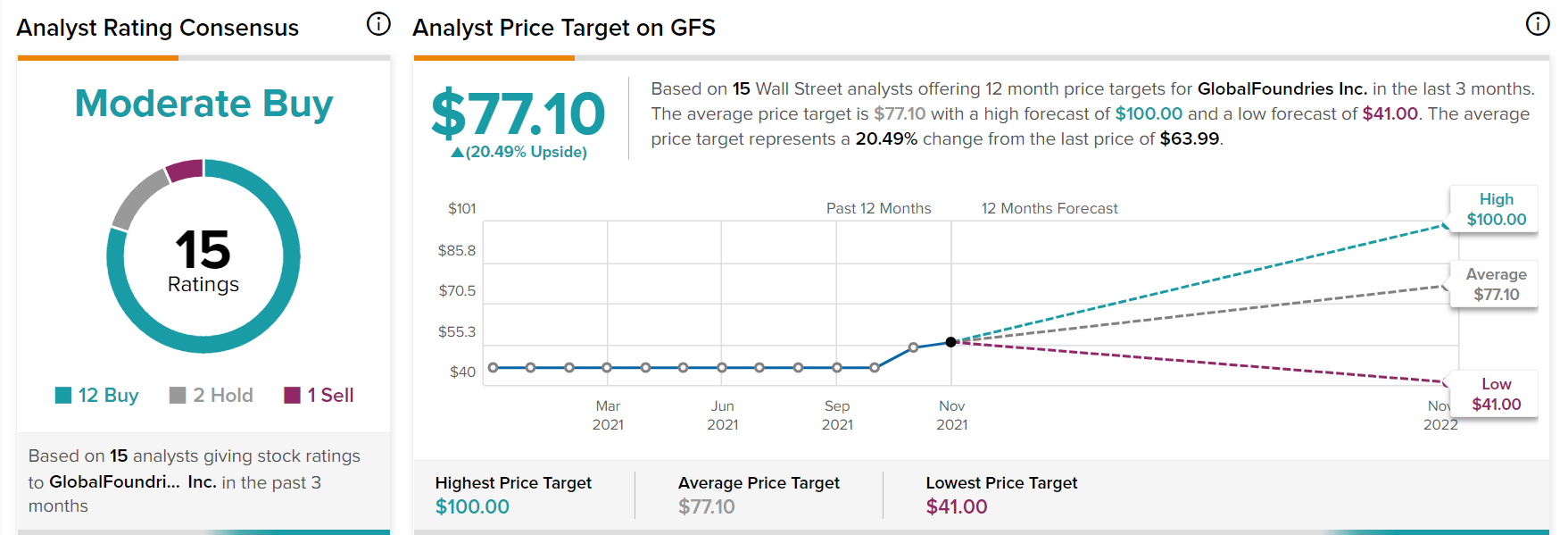Click the green upside triangle under $77.10
The width and height of the screenshot is (1568, 535).
pos(457,153)
